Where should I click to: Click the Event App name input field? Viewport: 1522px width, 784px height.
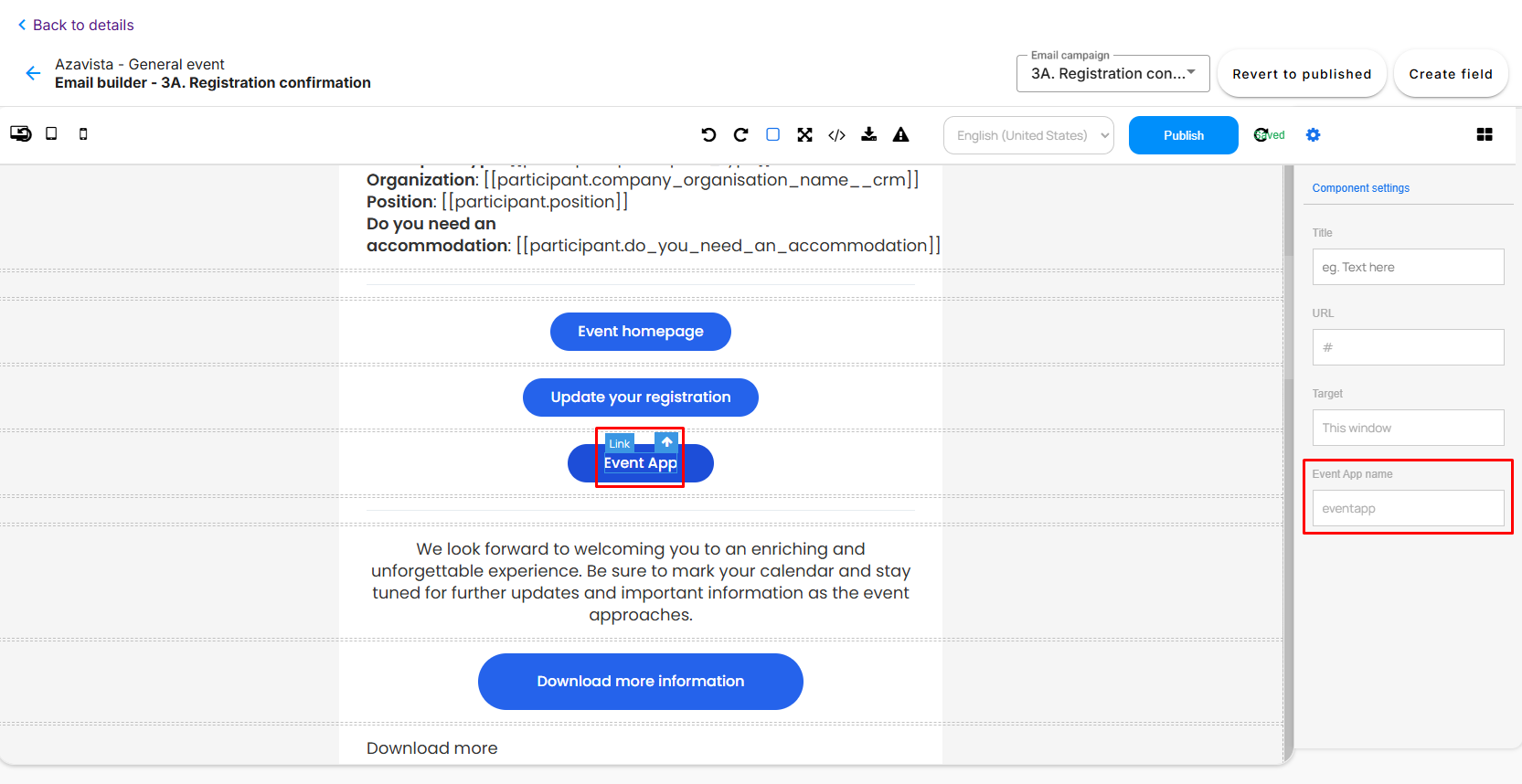click(x=1407, y=508)
